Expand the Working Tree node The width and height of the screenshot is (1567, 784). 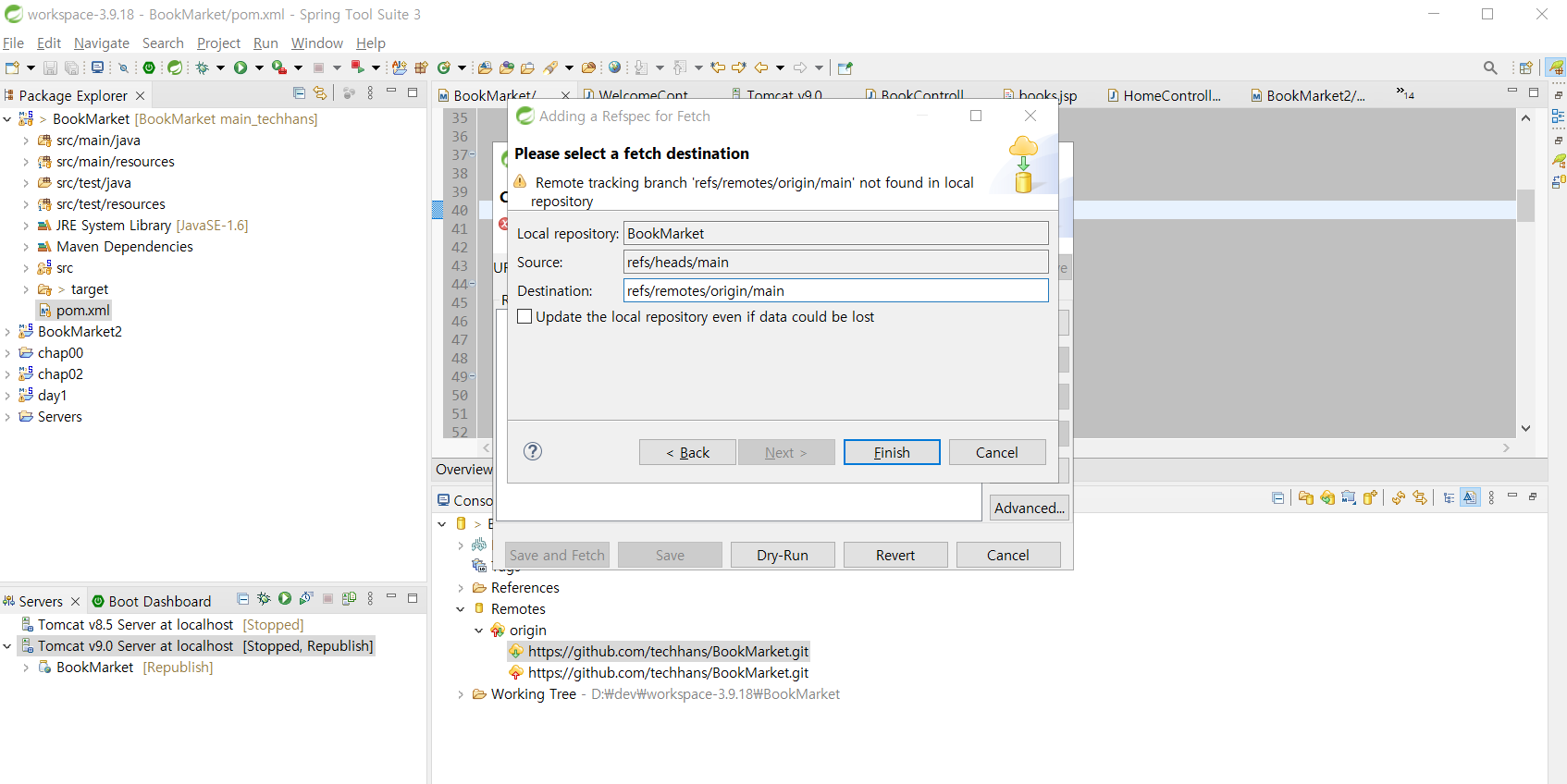(x=461, y=694)
